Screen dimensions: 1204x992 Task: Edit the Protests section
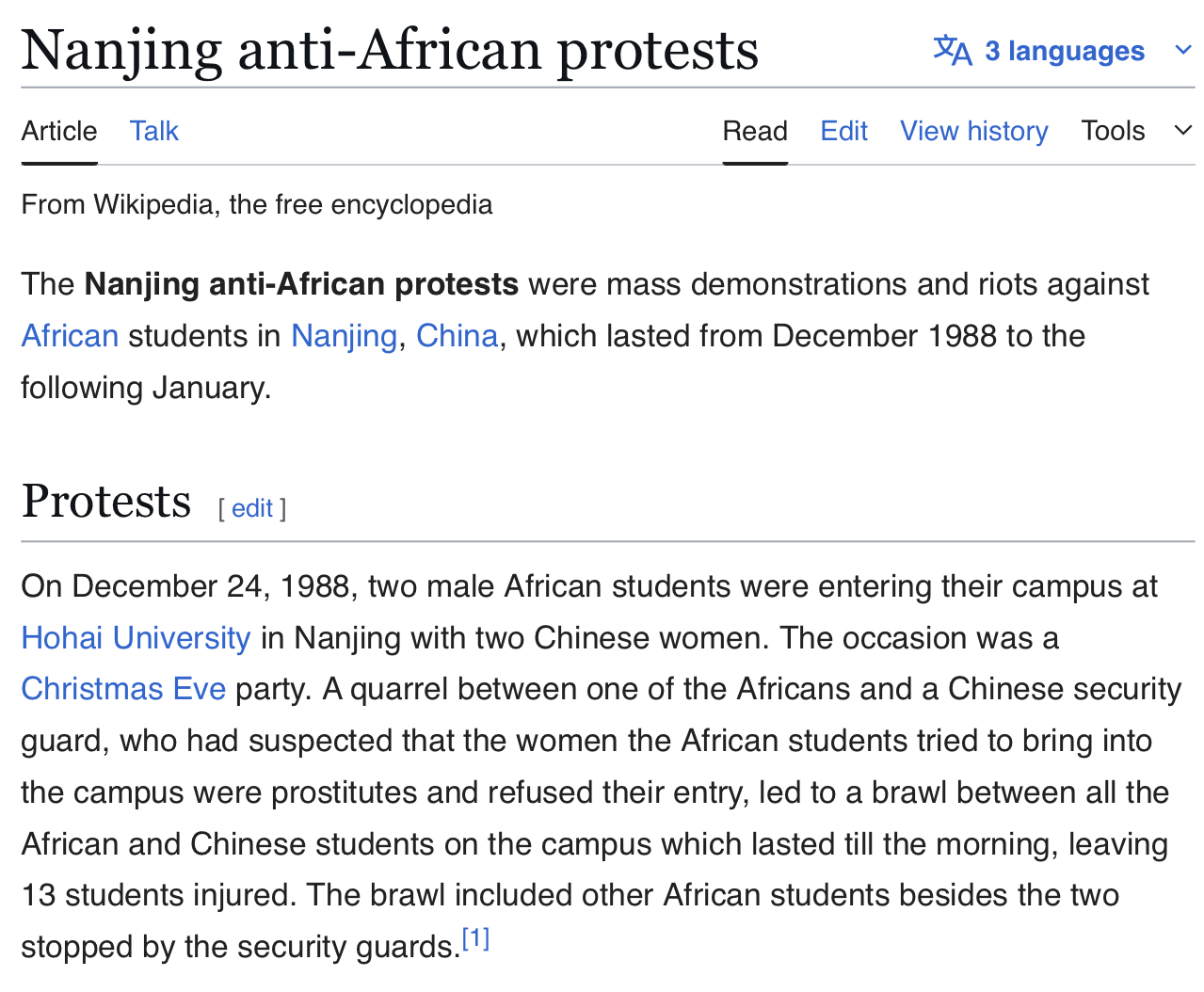point(252,508)
